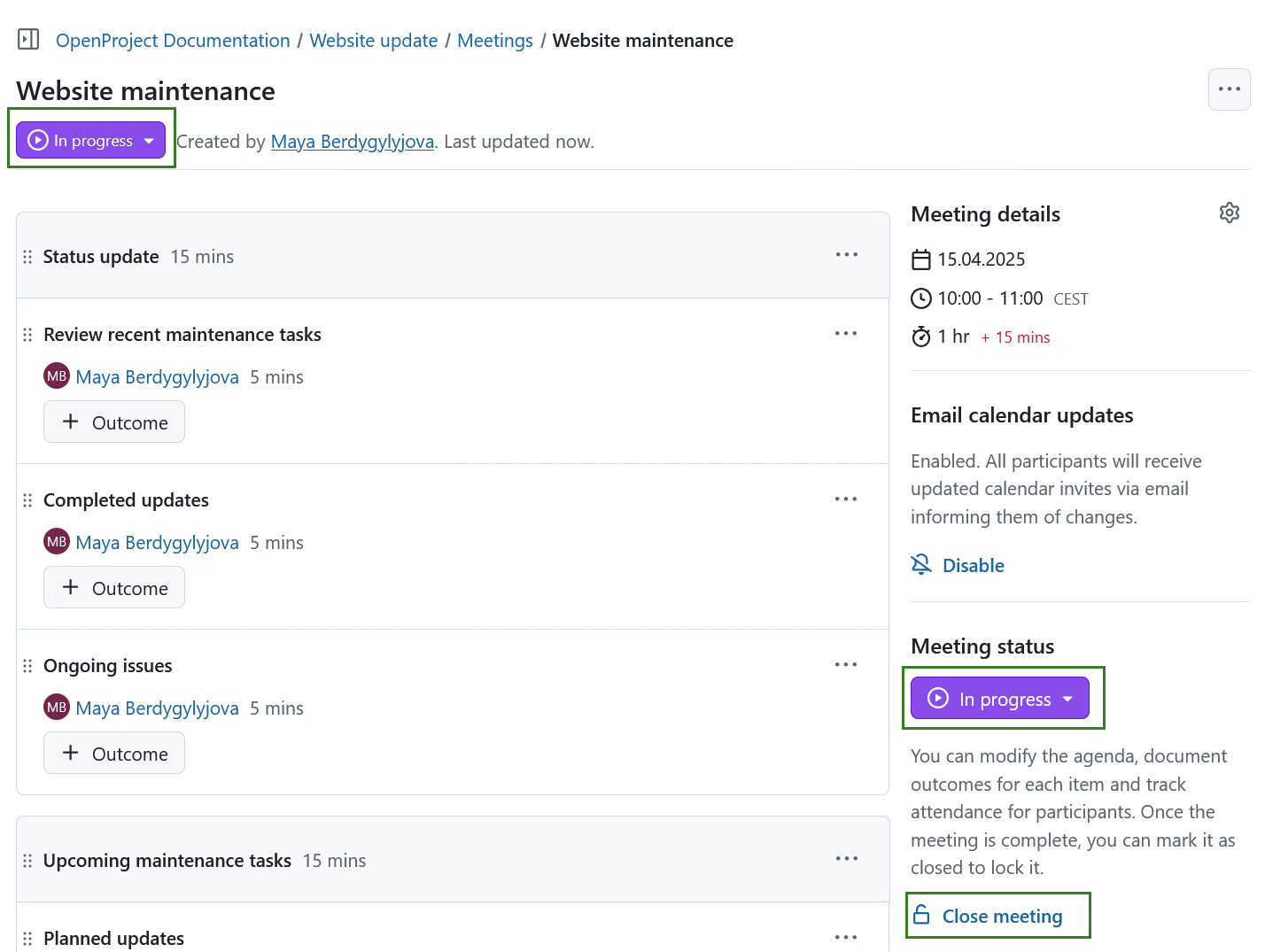Click Close meeting to lock it
This screenshot has height=952, width=1265.
tap(1001, 917)
